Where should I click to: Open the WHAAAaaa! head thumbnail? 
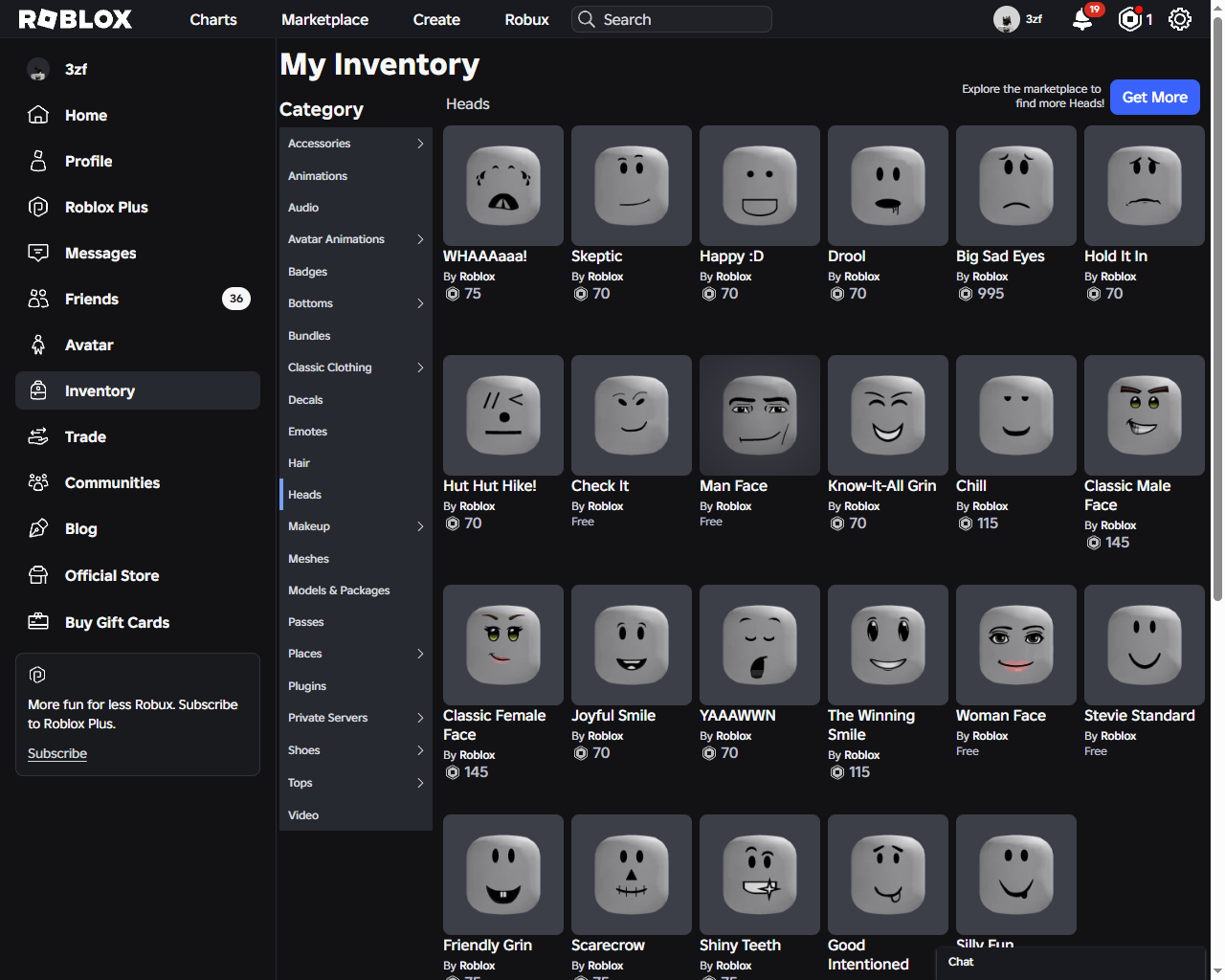click(x=503, y=186)
